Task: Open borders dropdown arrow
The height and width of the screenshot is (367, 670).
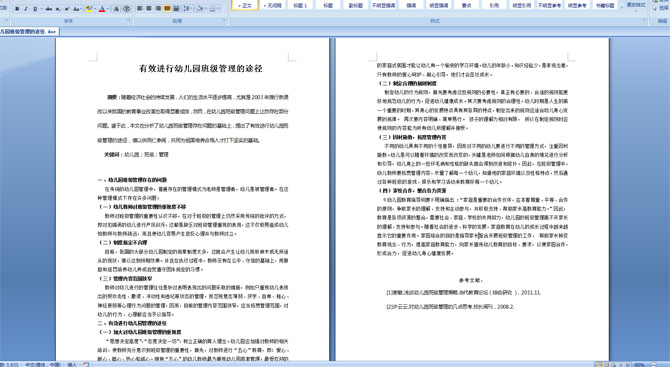Action: (218, 9)
